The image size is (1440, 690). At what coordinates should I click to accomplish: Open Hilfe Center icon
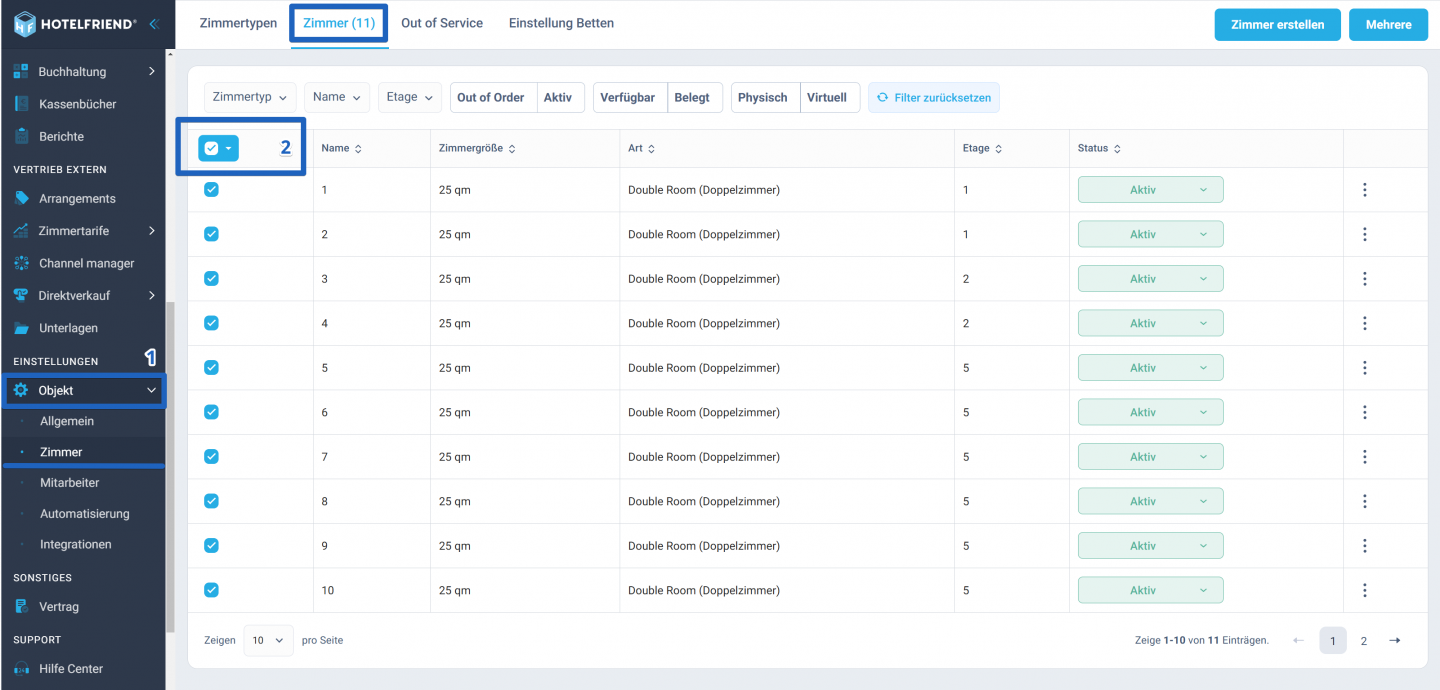(x=21, y=668)
